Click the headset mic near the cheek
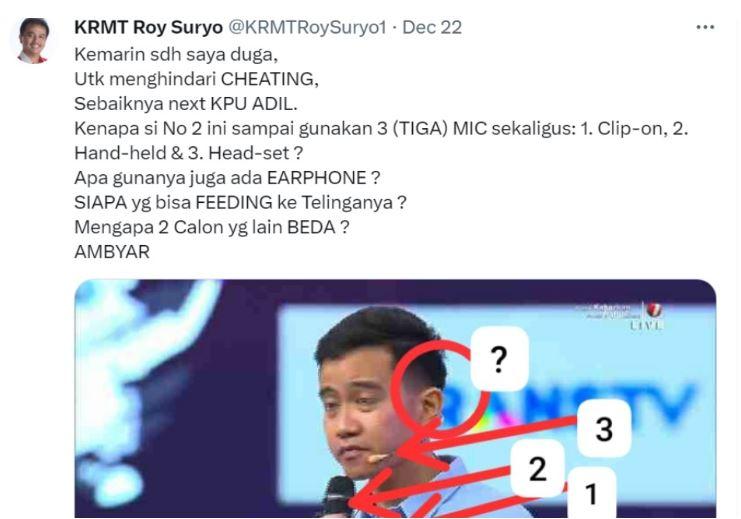741x519 pixels. point(377,458)
